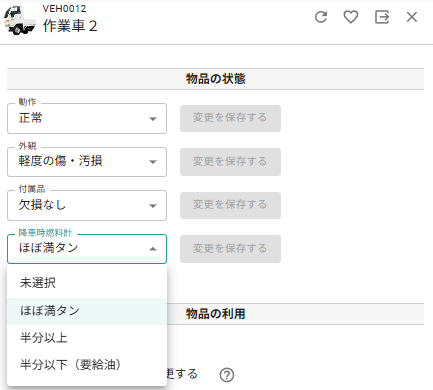Add 作業車２ to favorites with heart icon
433x390 pixels.
tap(351, 17)
